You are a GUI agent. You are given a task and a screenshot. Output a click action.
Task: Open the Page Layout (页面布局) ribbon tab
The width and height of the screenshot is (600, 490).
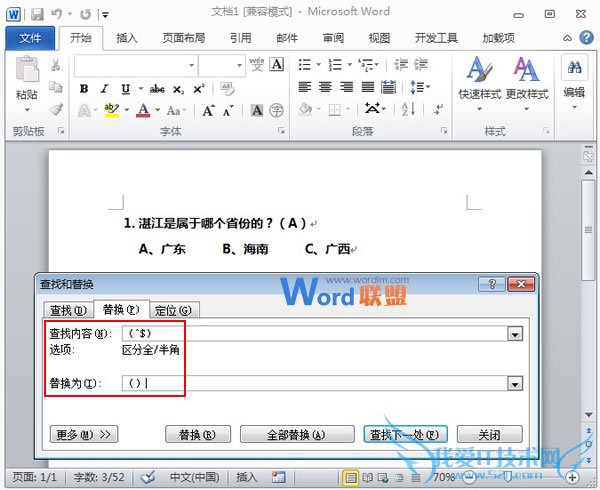click(182, 38)
